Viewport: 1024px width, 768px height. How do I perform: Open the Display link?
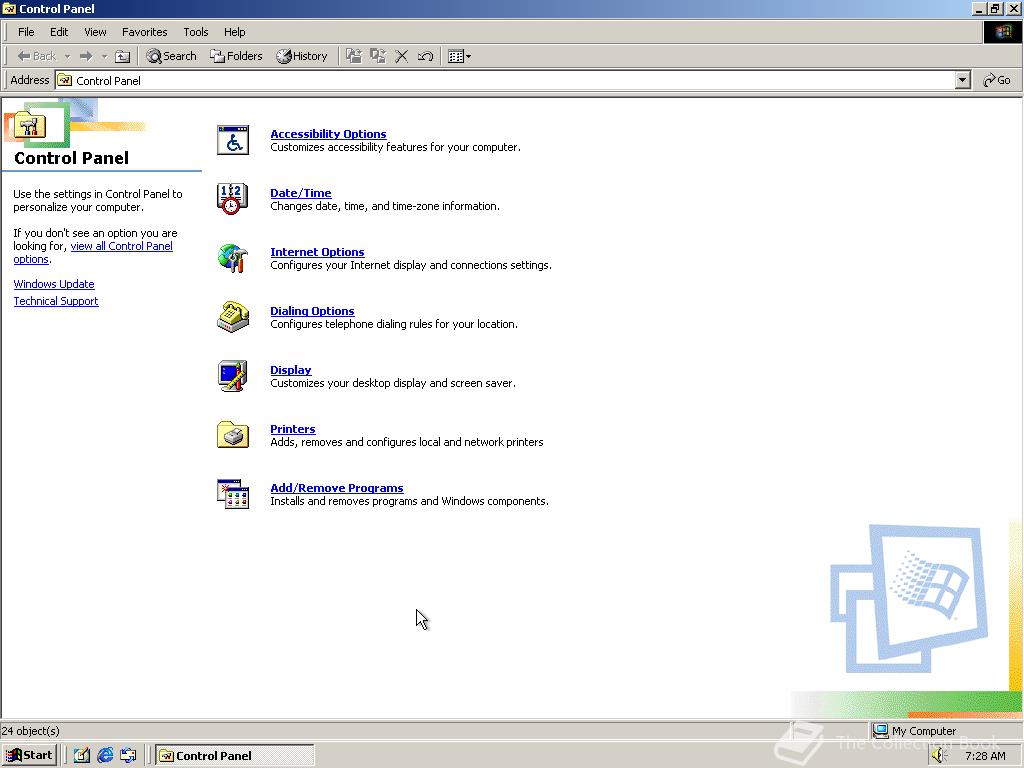point(291,370)
